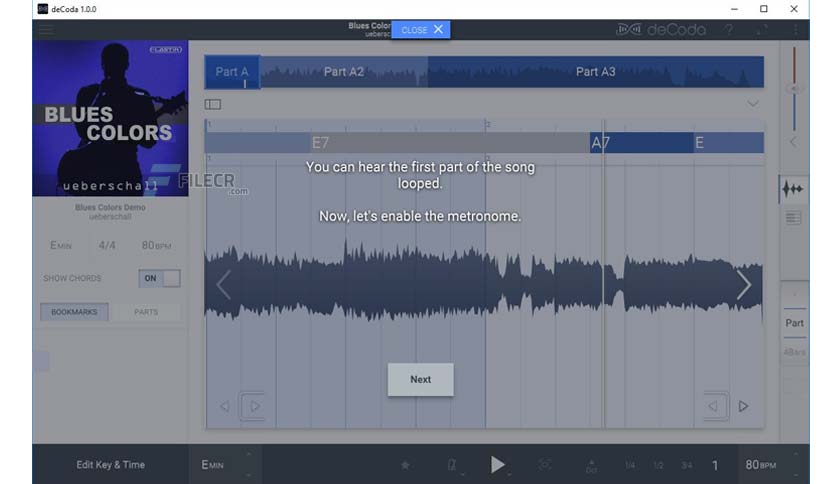Maximize the deCoda window
The image size is (836, 484).
click(x=763, y=9)
